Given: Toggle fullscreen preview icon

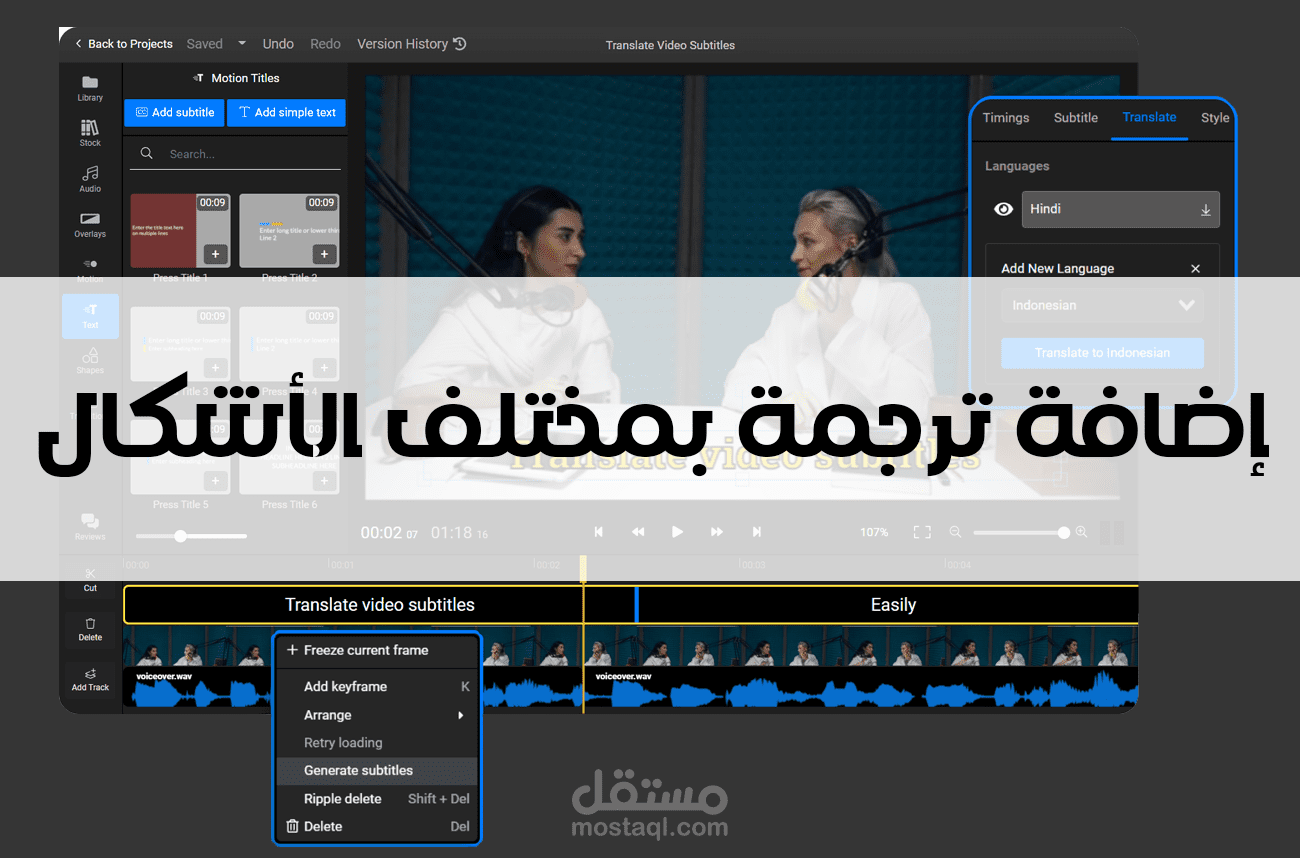Looking at the screenshot, I should (922, 532).
